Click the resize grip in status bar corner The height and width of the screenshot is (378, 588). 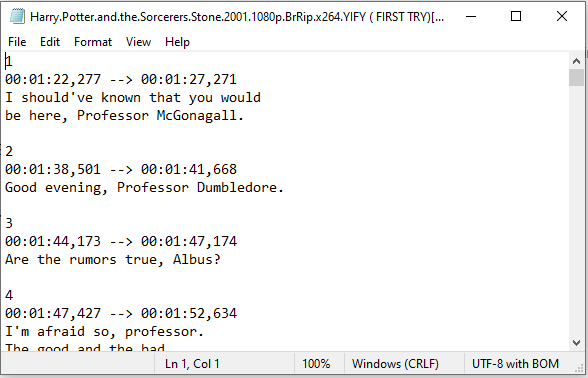coord(579,368)
